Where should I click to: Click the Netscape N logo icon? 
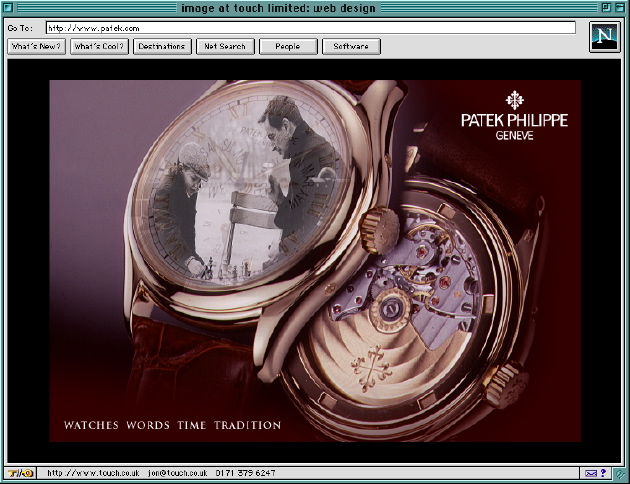pyautogui.click(x=605, y=37)
